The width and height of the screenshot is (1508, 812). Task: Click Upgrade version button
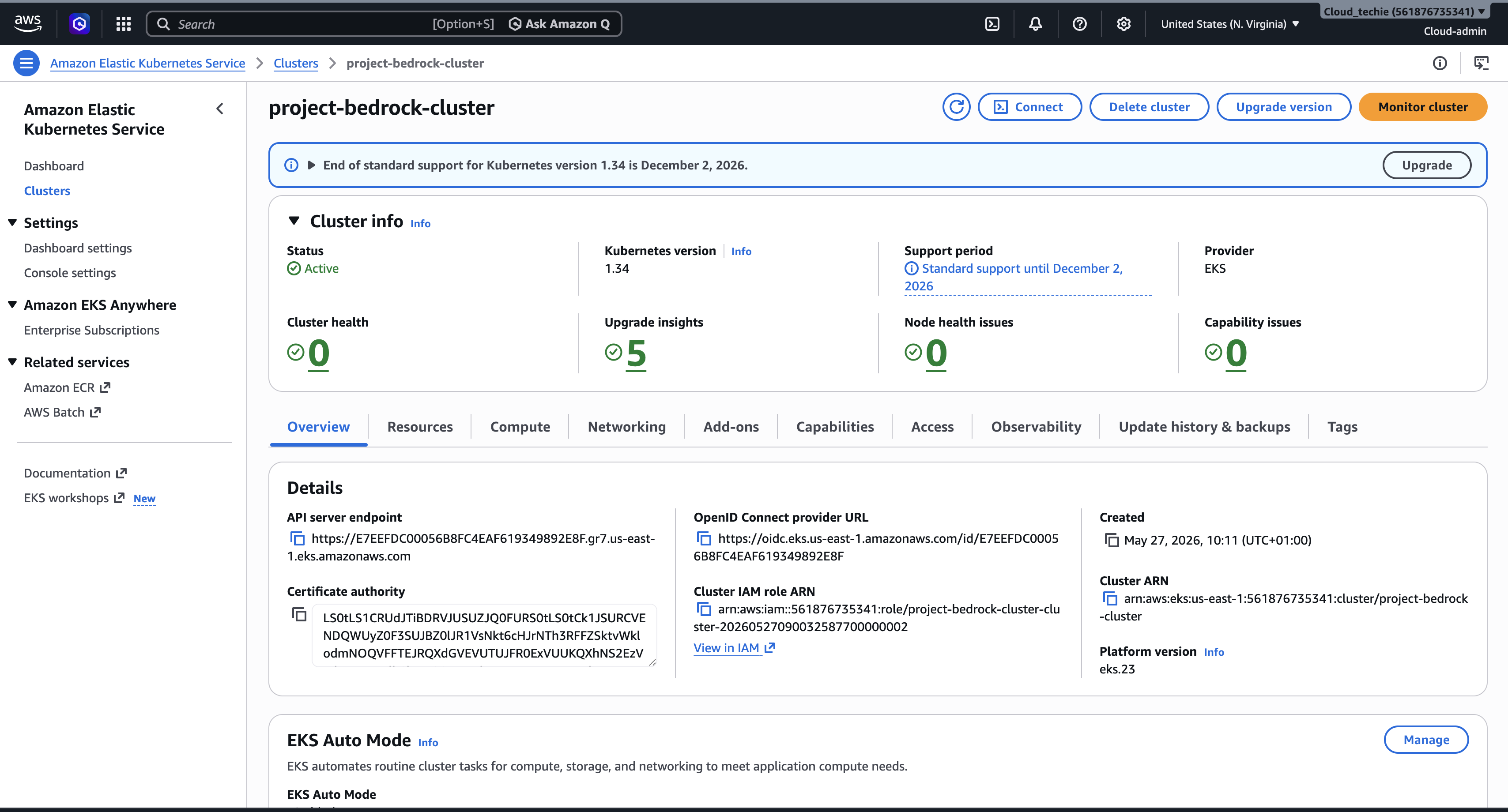coord(1284,107)
